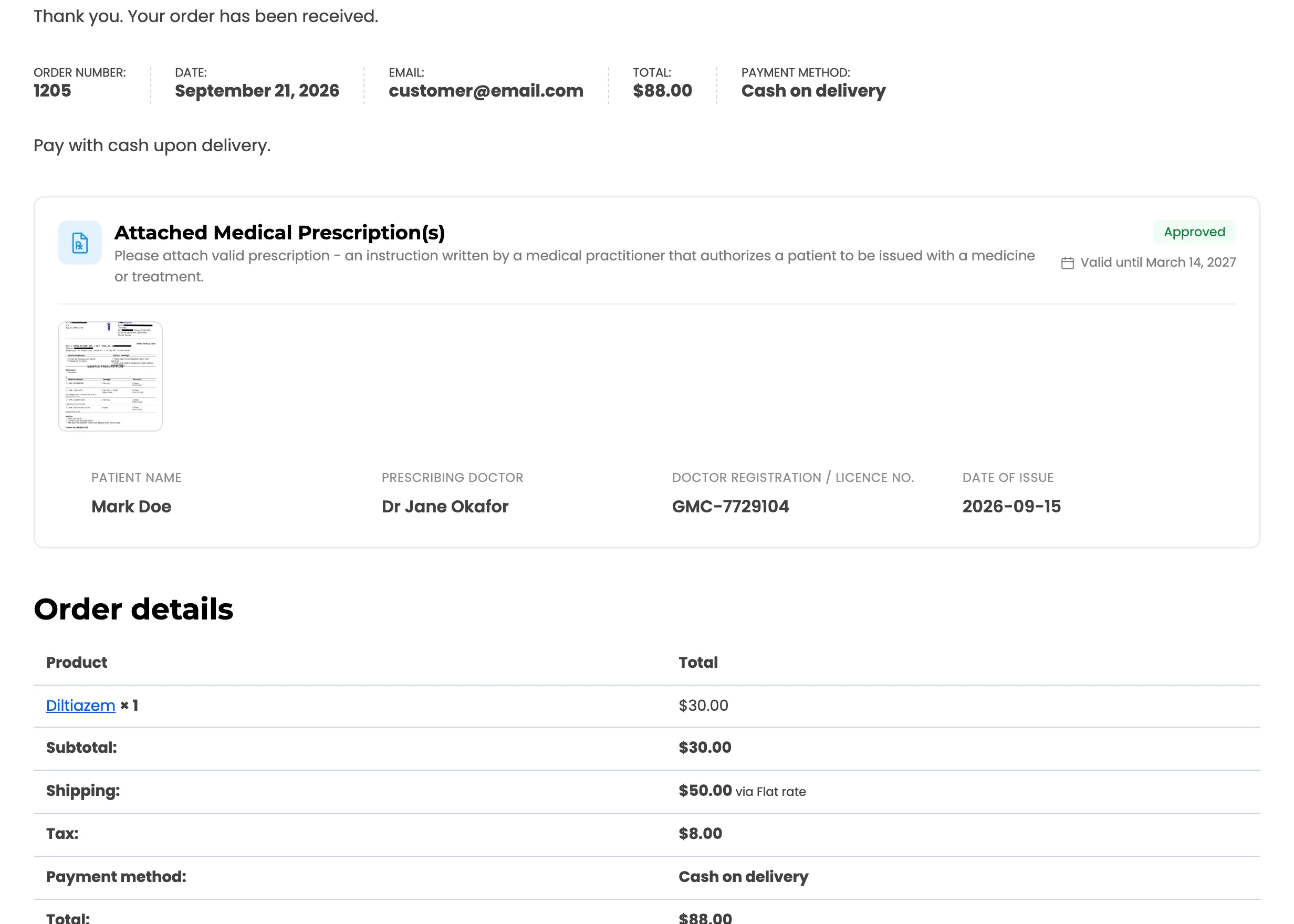Click the email customer@email.com

point(485,91)
